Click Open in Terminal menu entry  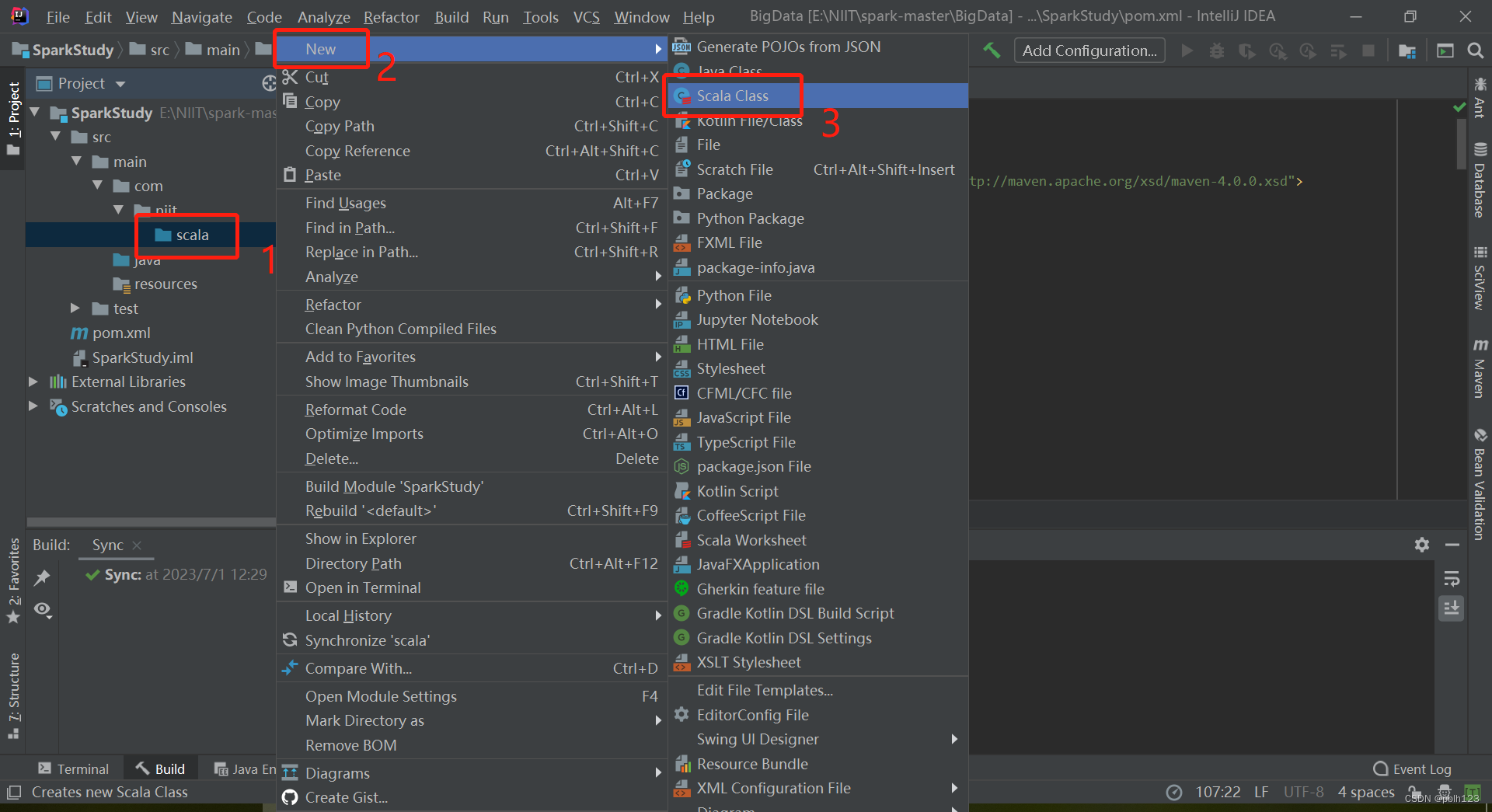coord(472,587)
